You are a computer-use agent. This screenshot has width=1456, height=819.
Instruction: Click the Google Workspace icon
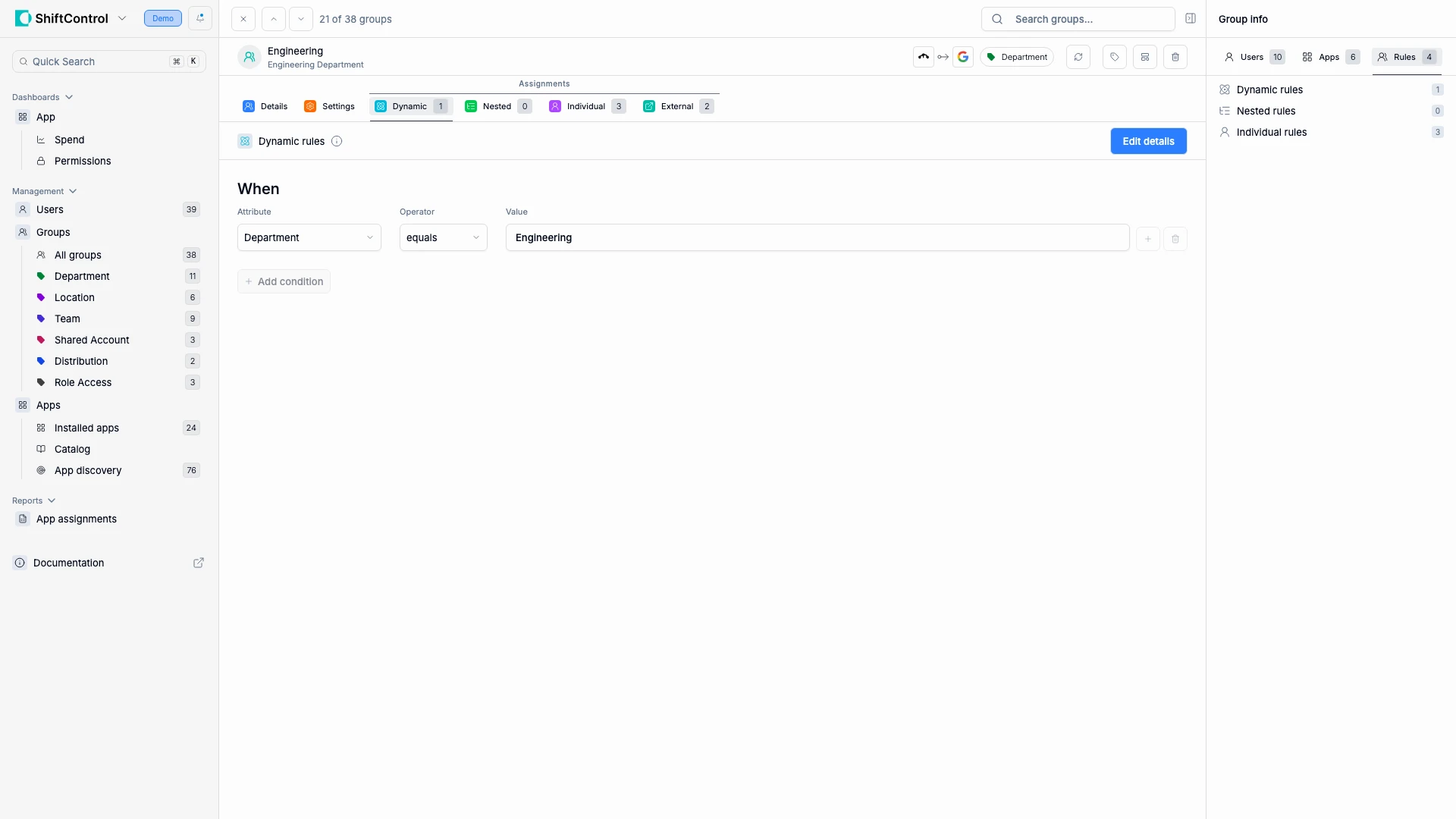pos(963,56)
